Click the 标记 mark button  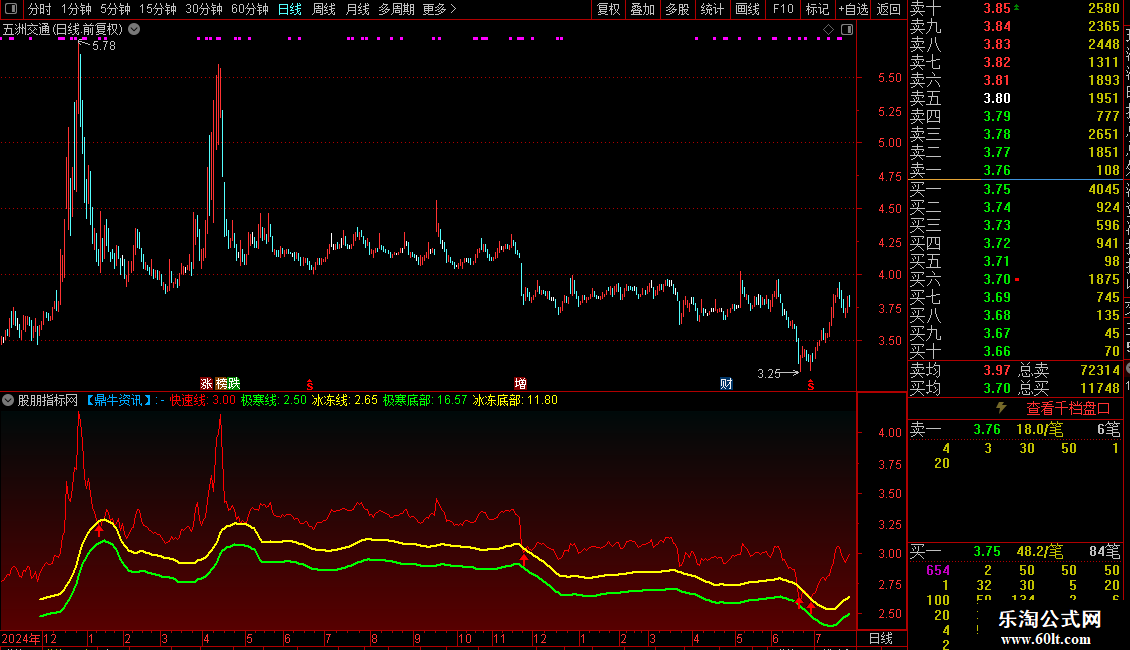pos(817,9)
